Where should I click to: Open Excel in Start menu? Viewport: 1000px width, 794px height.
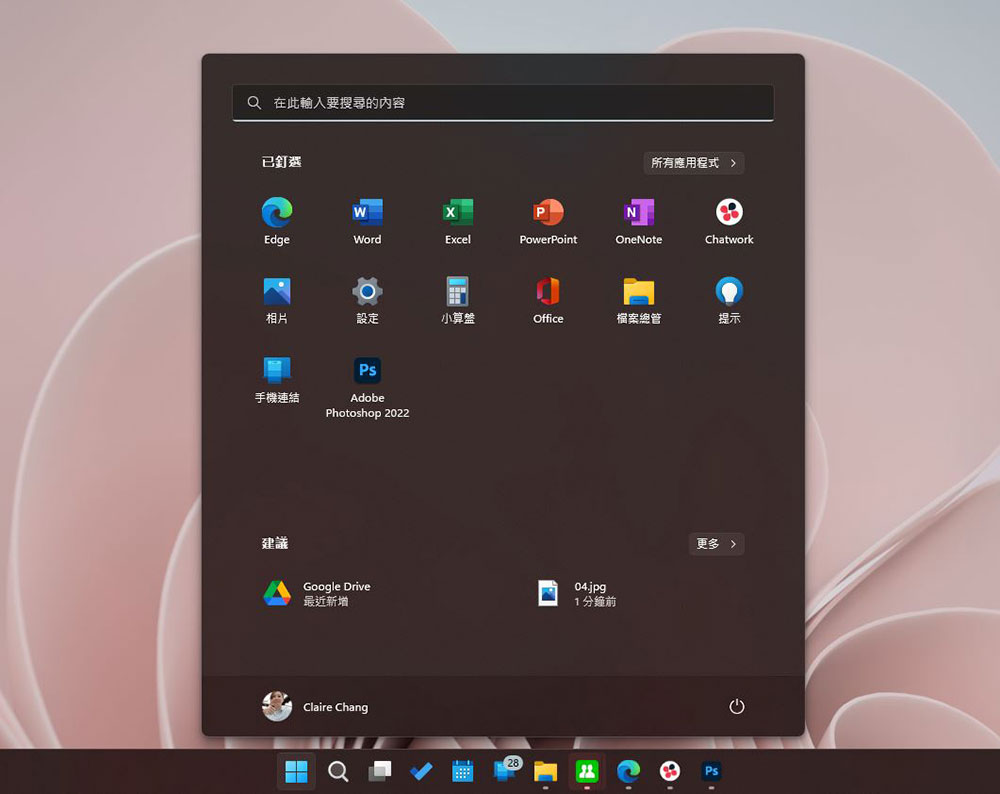click(458, 221)
